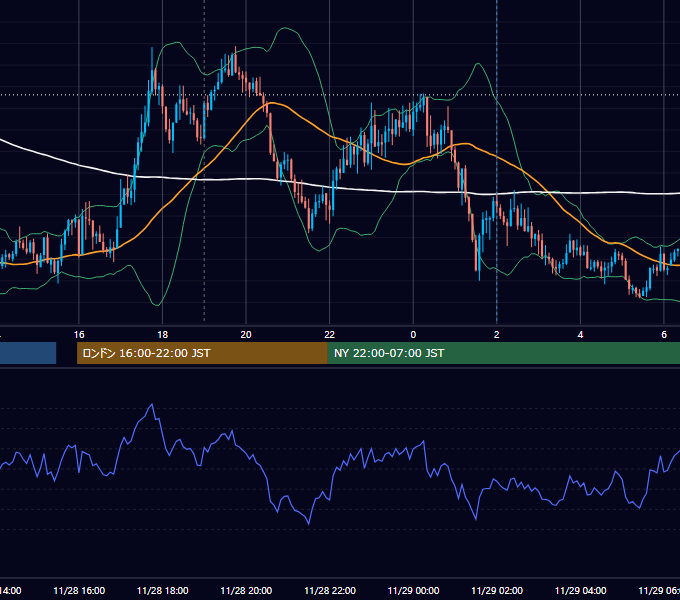
Task: Click the '11/28 20:00' date label
Action: click(x=246, y=590)
